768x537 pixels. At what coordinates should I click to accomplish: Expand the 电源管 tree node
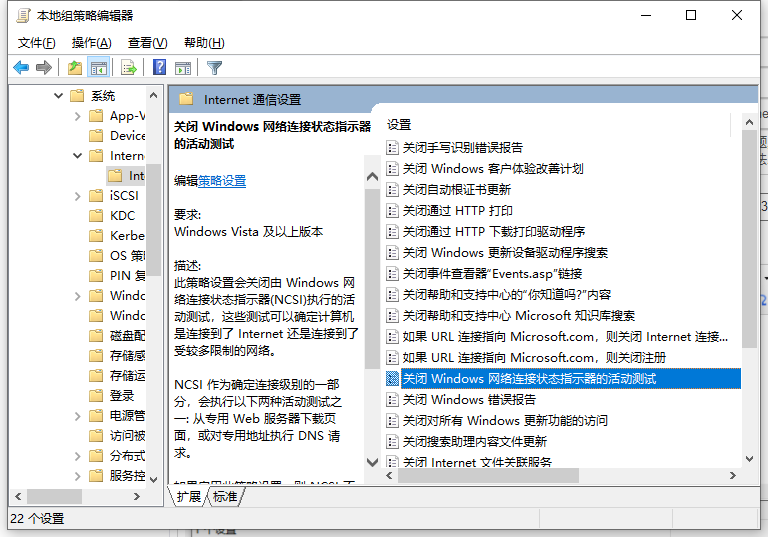click(77, 416)
